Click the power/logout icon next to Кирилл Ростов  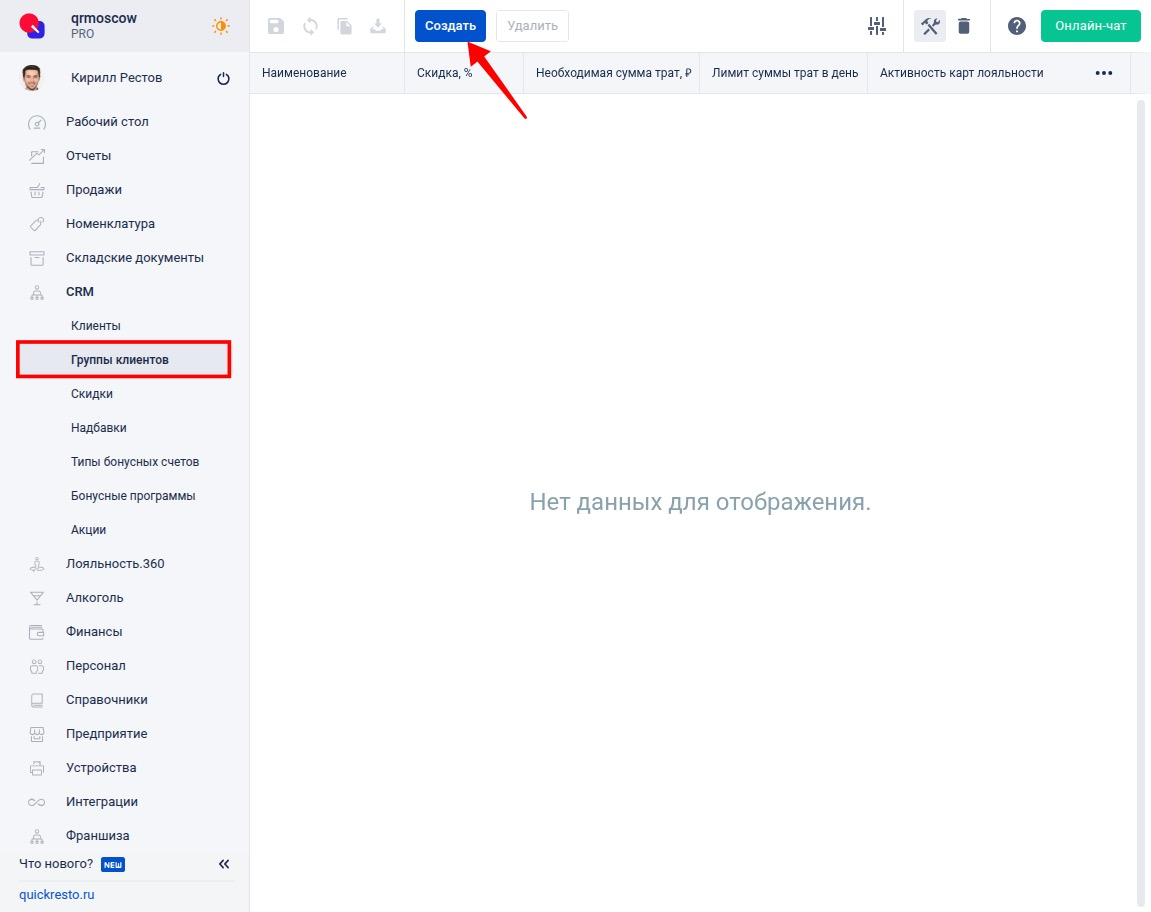coord(223,77)
